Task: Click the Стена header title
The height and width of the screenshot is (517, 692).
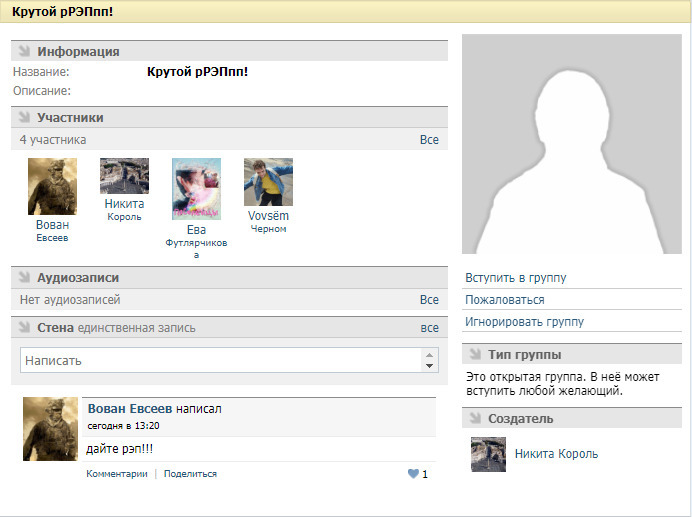Action: [55, 328]
